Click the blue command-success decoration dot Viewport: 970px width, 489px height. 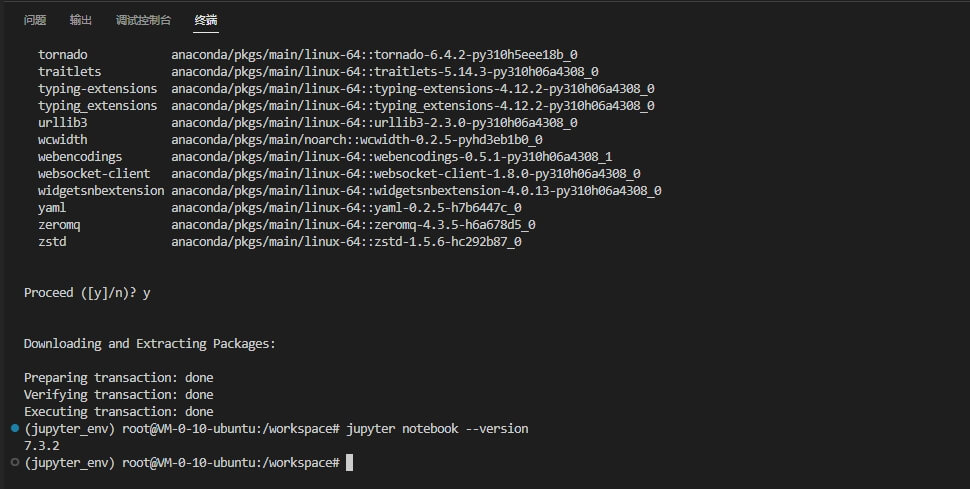[x=14, y=428]
